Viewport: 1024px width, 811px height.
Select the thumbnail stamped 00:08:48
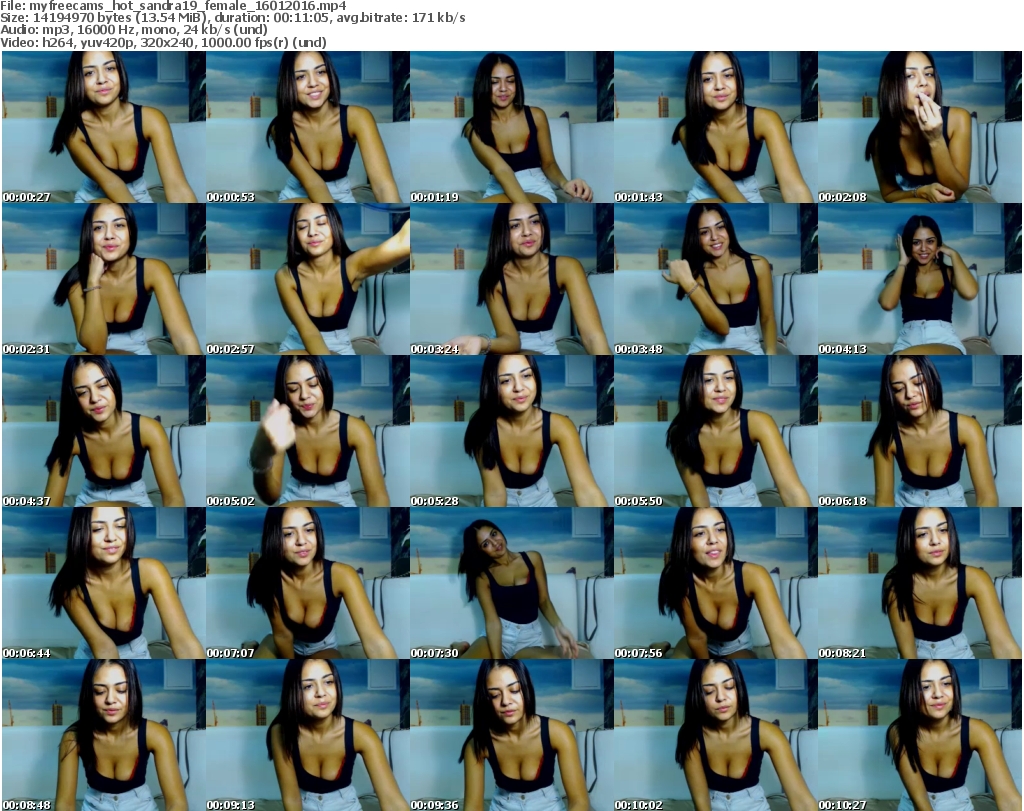click(x=104, y=735)
